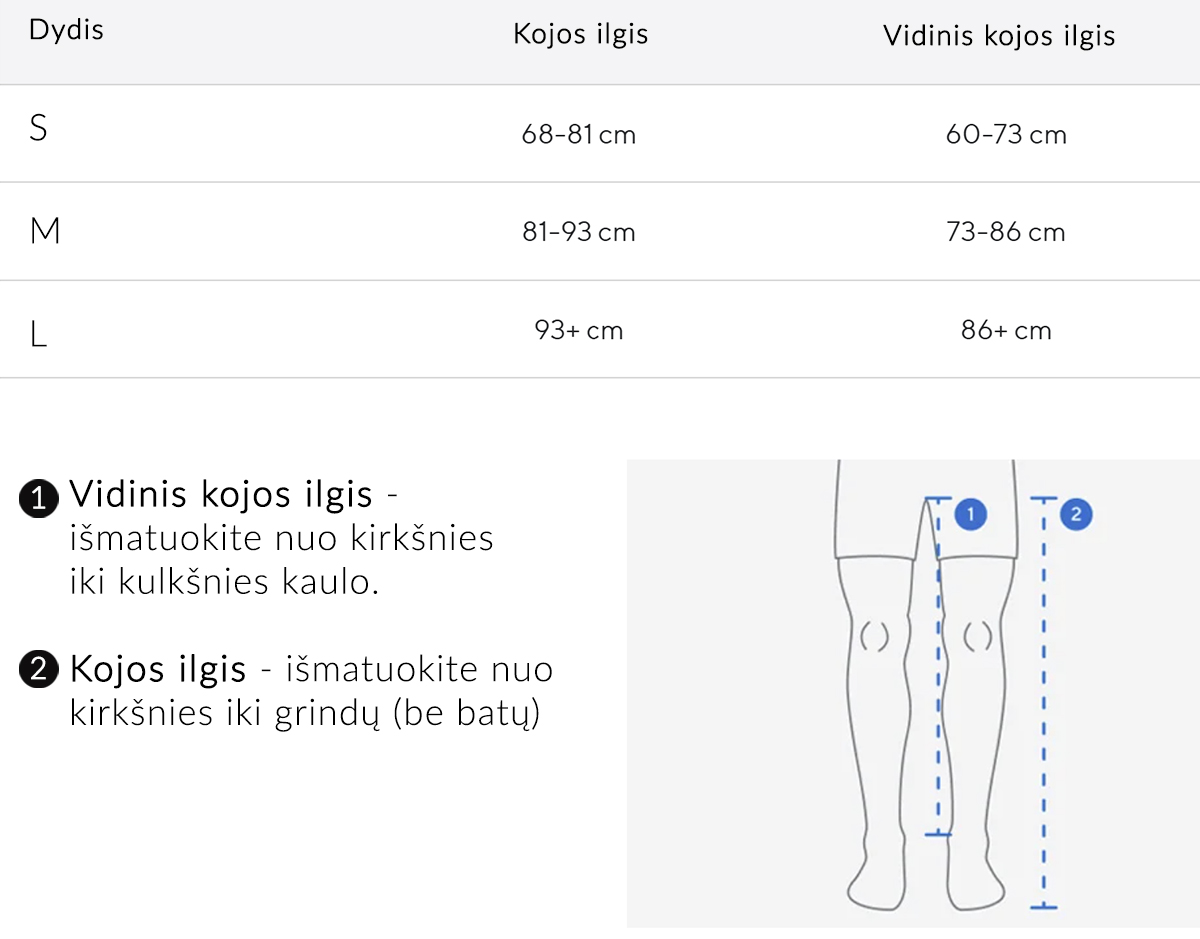Select the size S row label
This screenshot has width=1200, height=939.
click(x=38, y=128)
